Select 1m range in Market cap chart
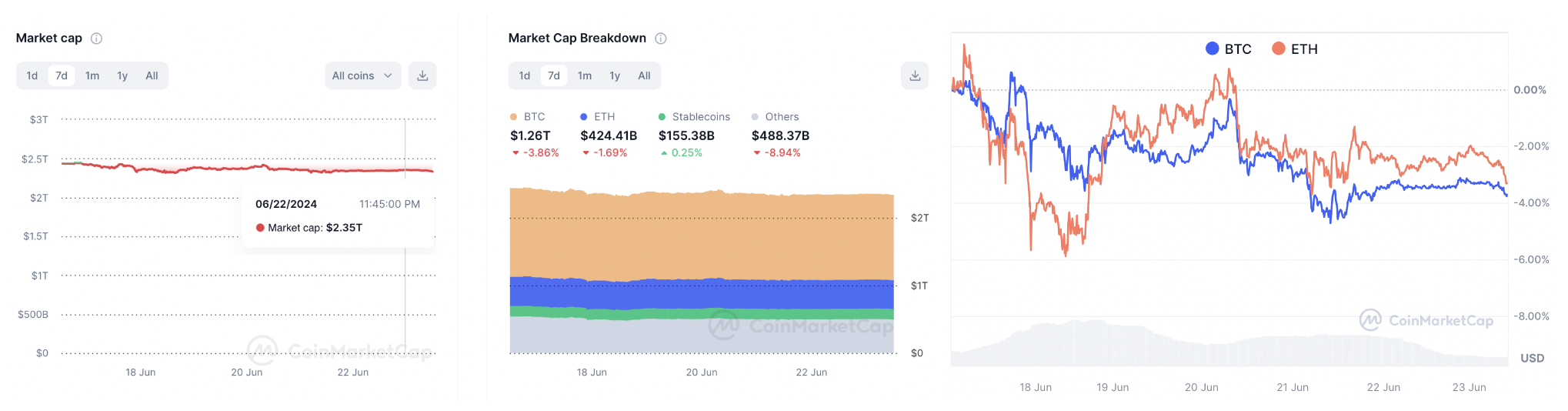 [92, 75]
